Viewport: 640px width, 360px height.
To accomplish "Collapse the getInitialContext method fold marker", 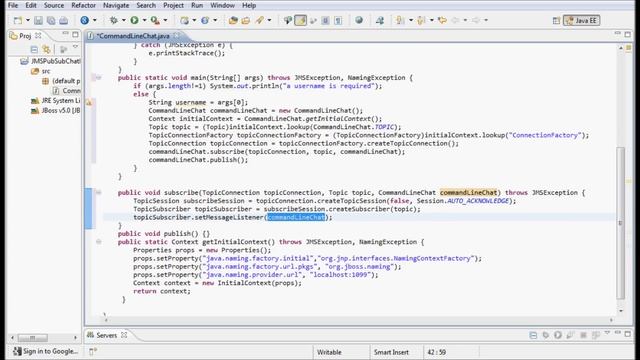I will [98, 242].
